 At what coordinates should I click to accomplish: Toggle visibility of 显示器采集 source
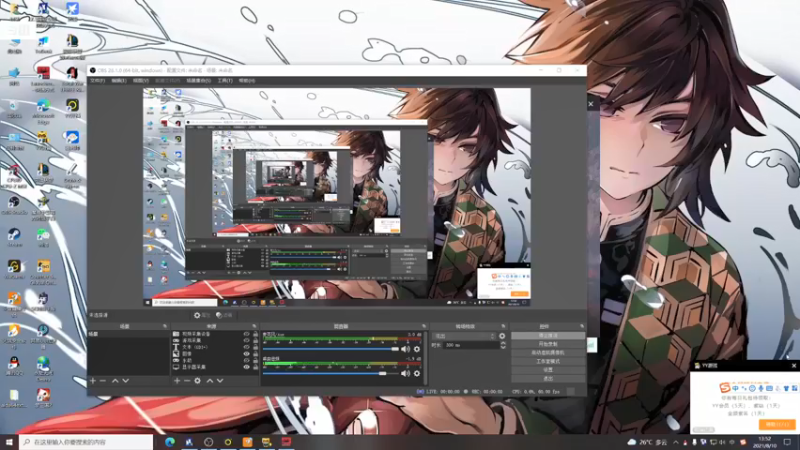click(x=246, y=367)
